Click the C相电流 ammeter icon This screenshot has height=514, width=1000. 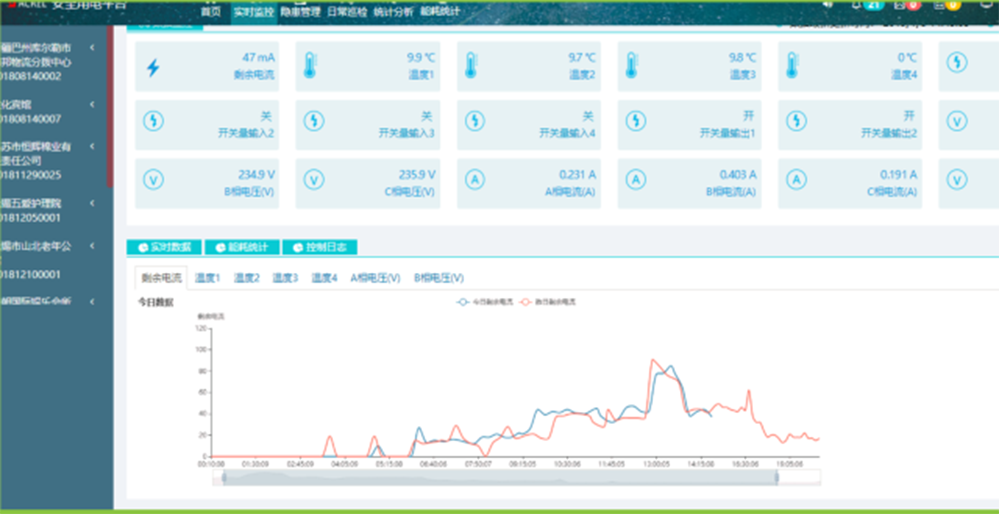796,180
